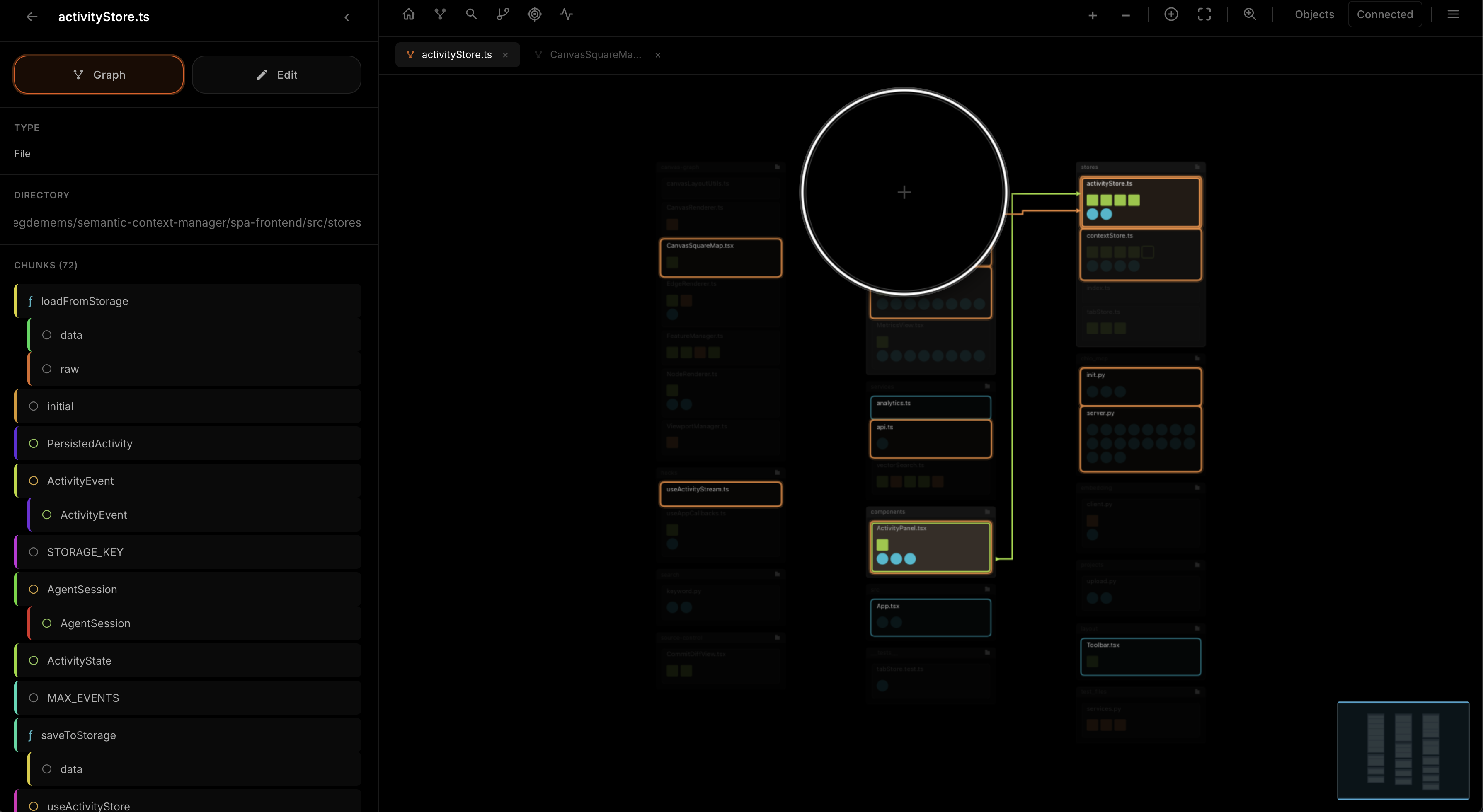Click the magnifier zoom-in lens icon
1483x812 pixels.
point(1249,15)
